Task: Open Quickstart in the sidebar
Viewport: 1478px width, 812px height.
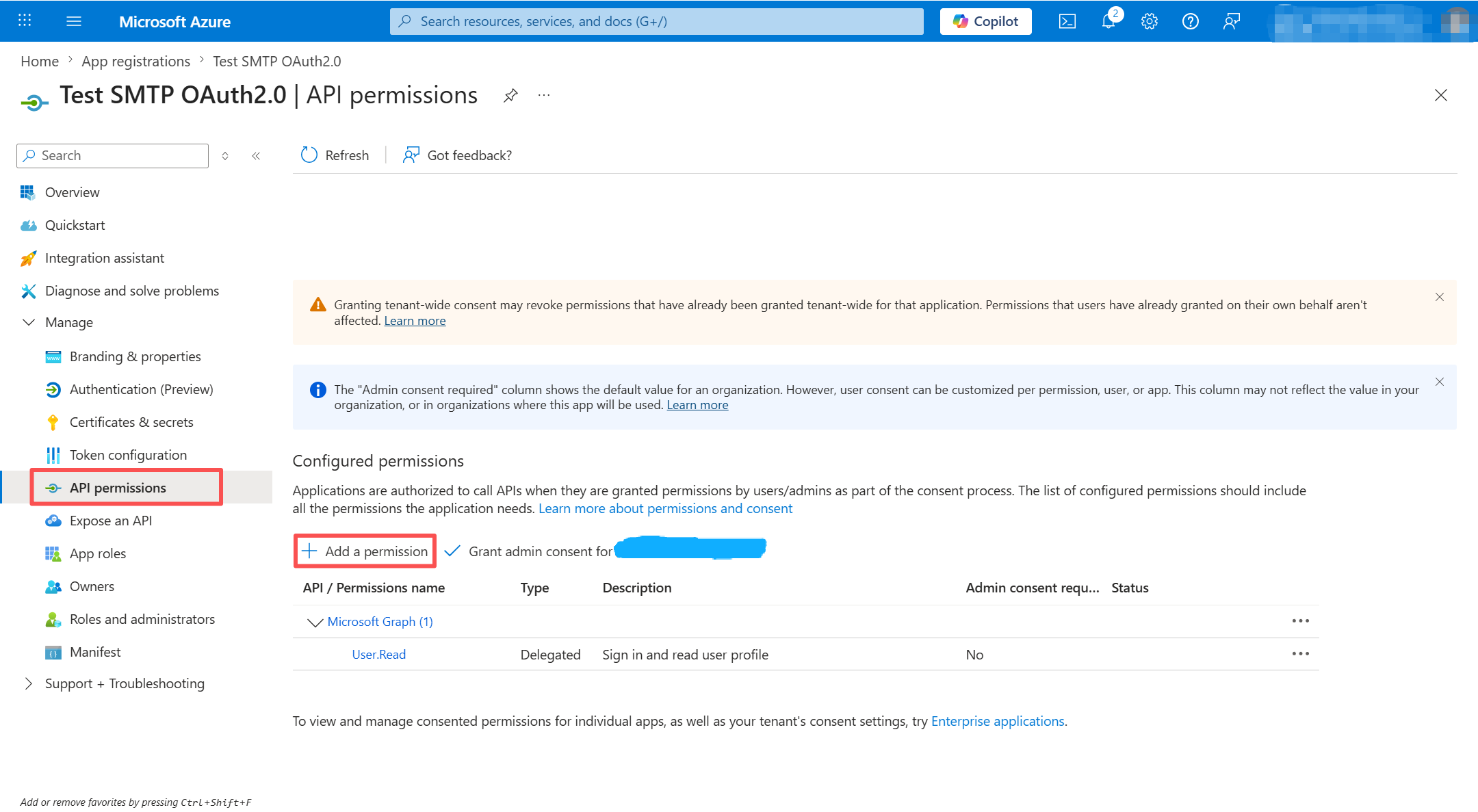Action: click(x=75, y=225)
